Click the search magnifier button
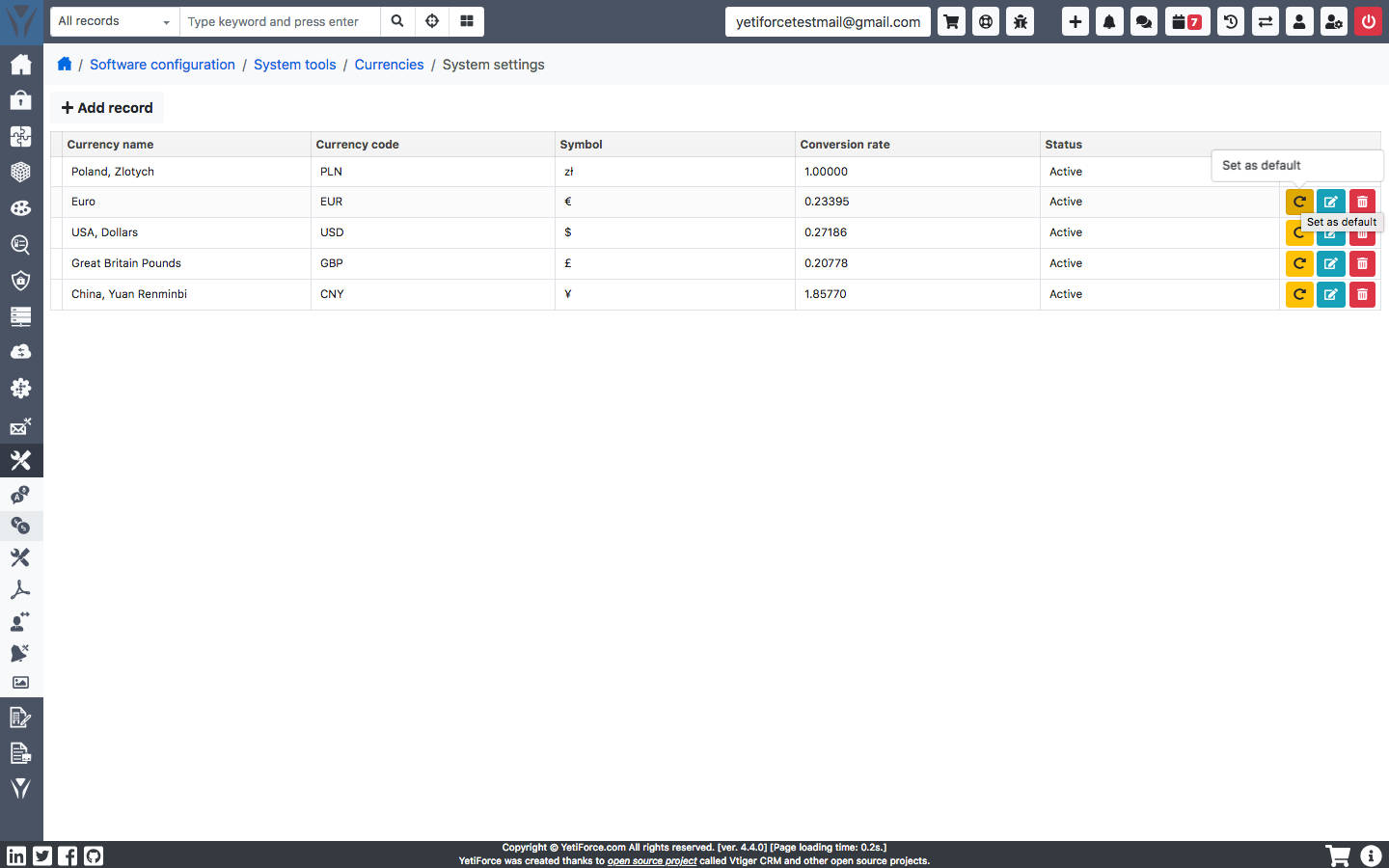 397,21
